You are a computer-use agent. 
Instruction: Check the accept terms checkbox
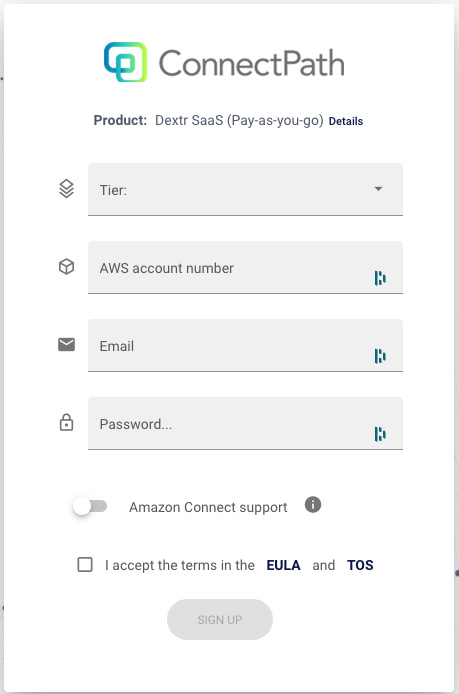click(85, 565)
